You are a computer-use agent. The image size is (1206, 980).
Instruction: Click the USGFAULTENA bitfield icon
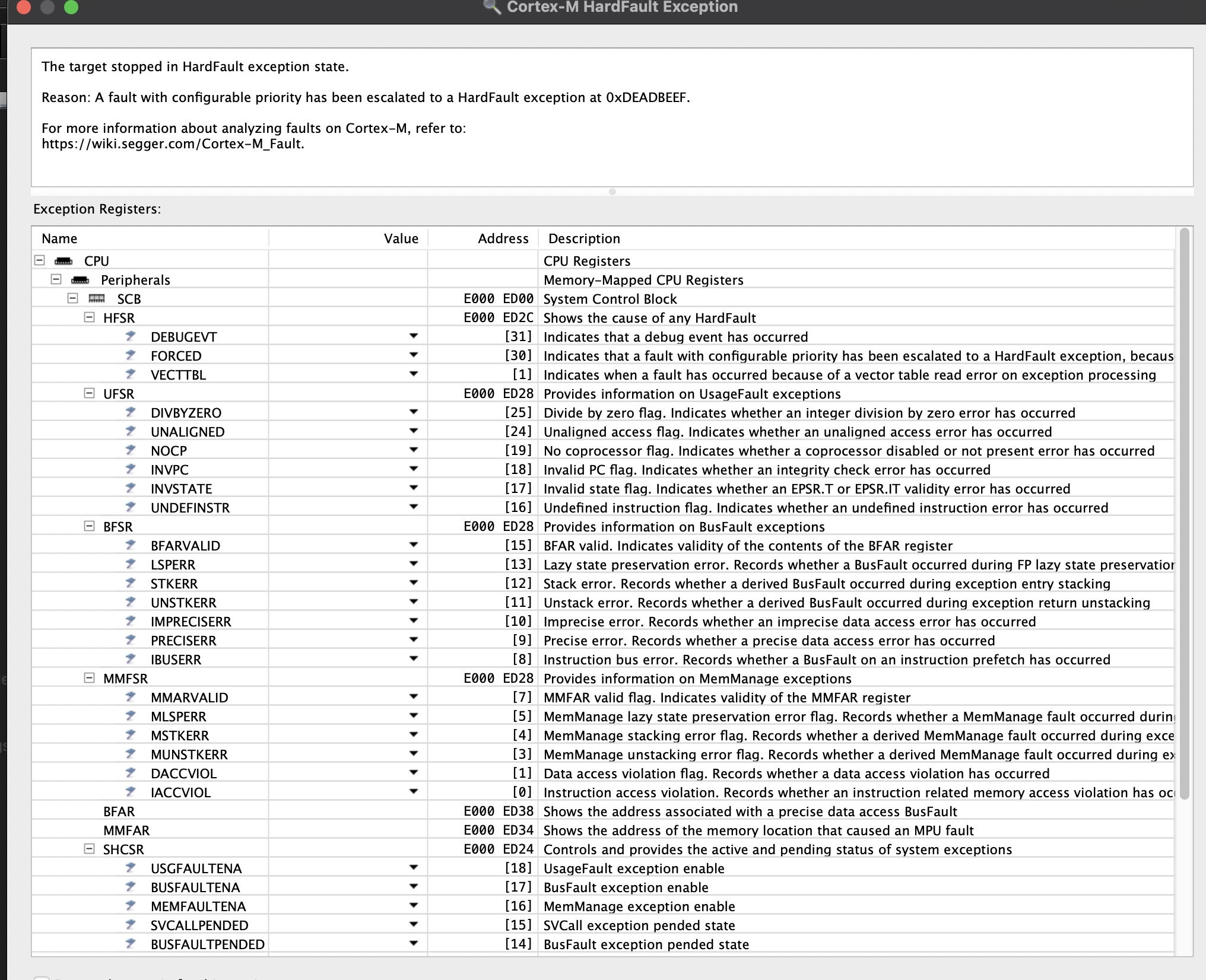131,868
